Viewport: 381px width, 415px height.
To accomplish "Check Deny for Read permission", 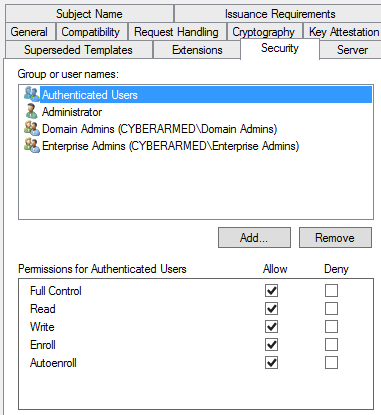I will pos(331,308).
